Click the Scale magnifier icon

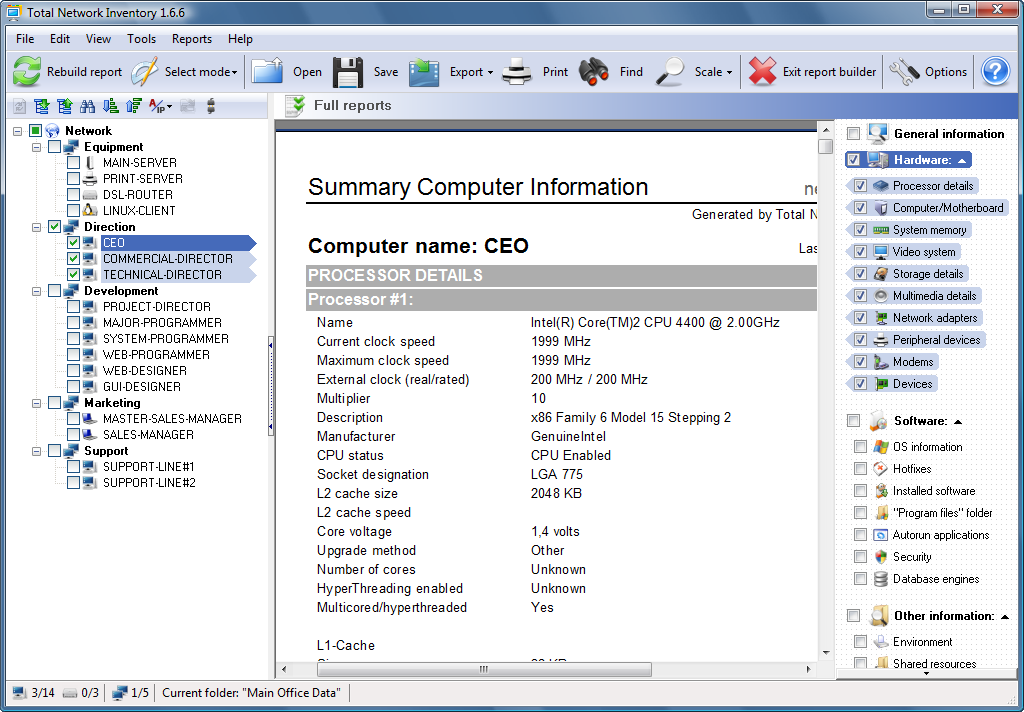(669, 71)
